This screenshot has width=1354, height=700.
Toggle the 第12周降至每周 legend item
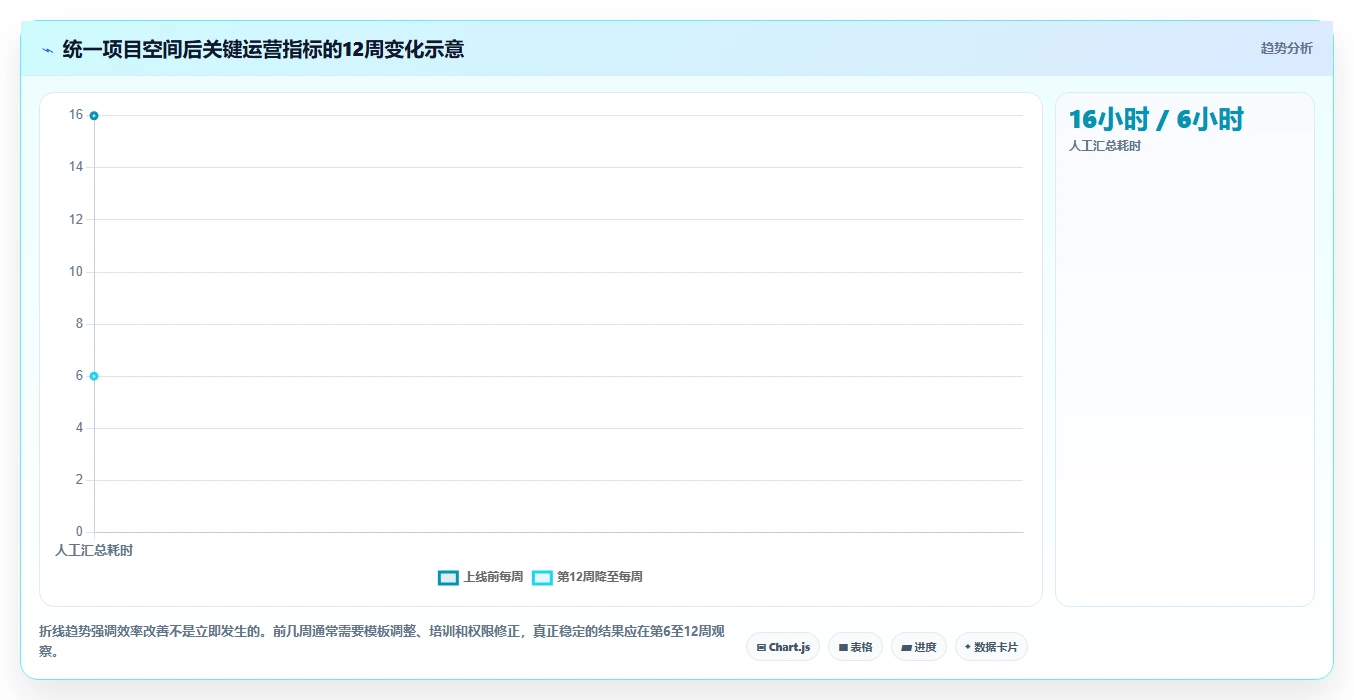[x=587, y=577]
